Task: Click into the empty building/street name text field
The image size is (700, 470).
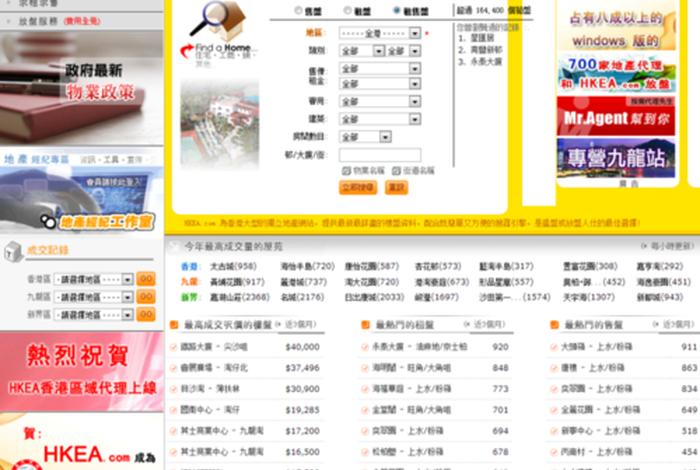Action: click(x=380, y=155)
